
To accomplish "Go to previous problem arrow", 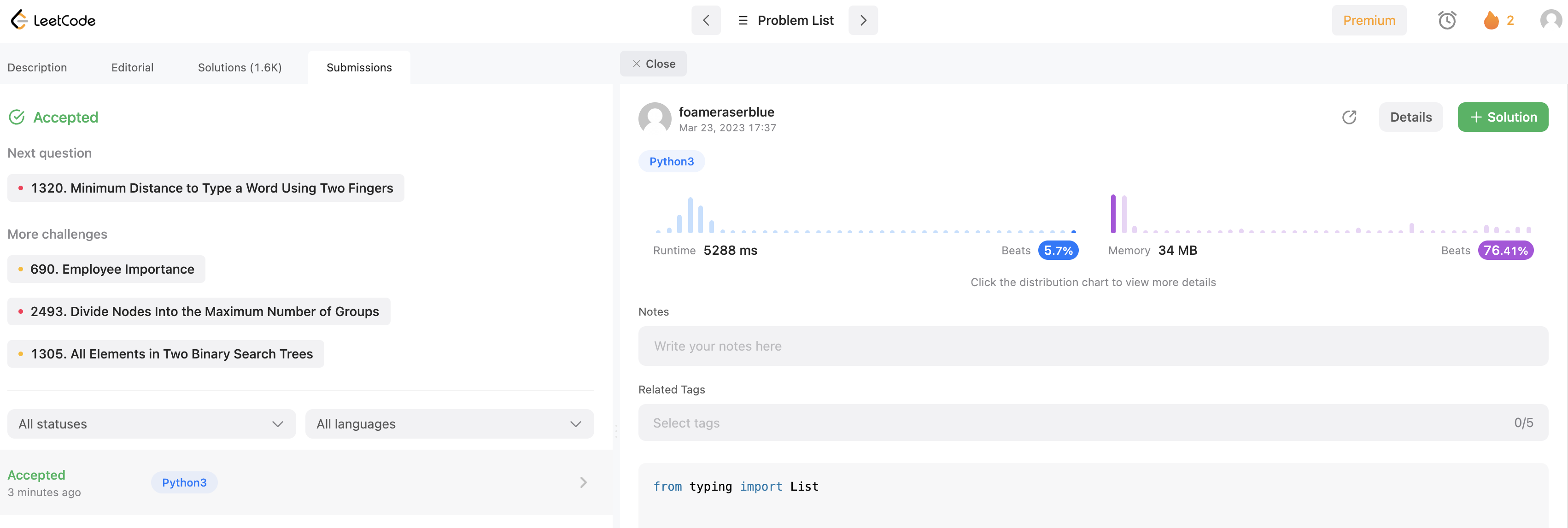I will pyautogui.click(x=706, y=20).
